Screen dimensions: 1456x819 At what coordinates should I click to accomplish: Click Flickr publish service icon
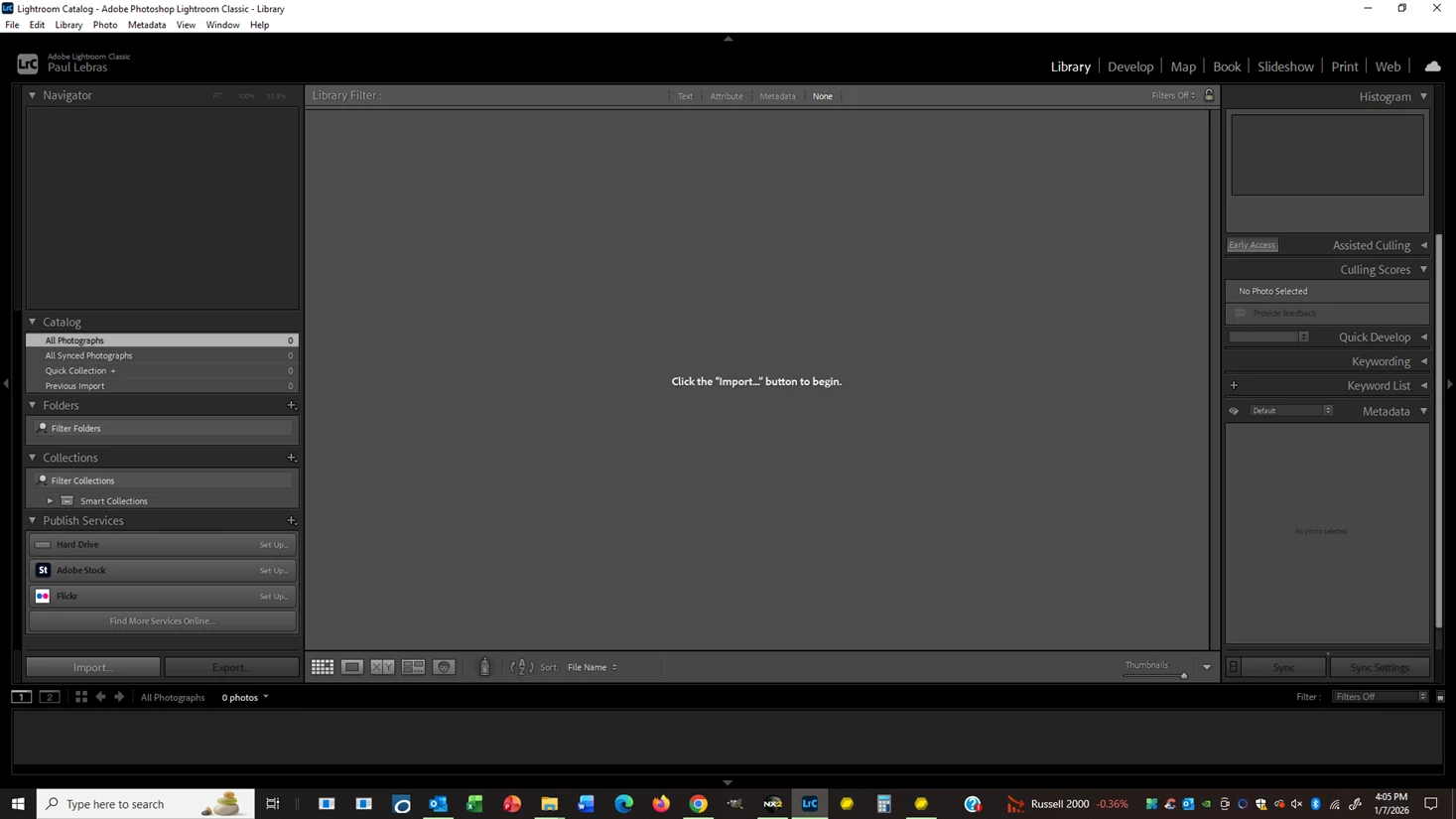[x=43, y=596]
